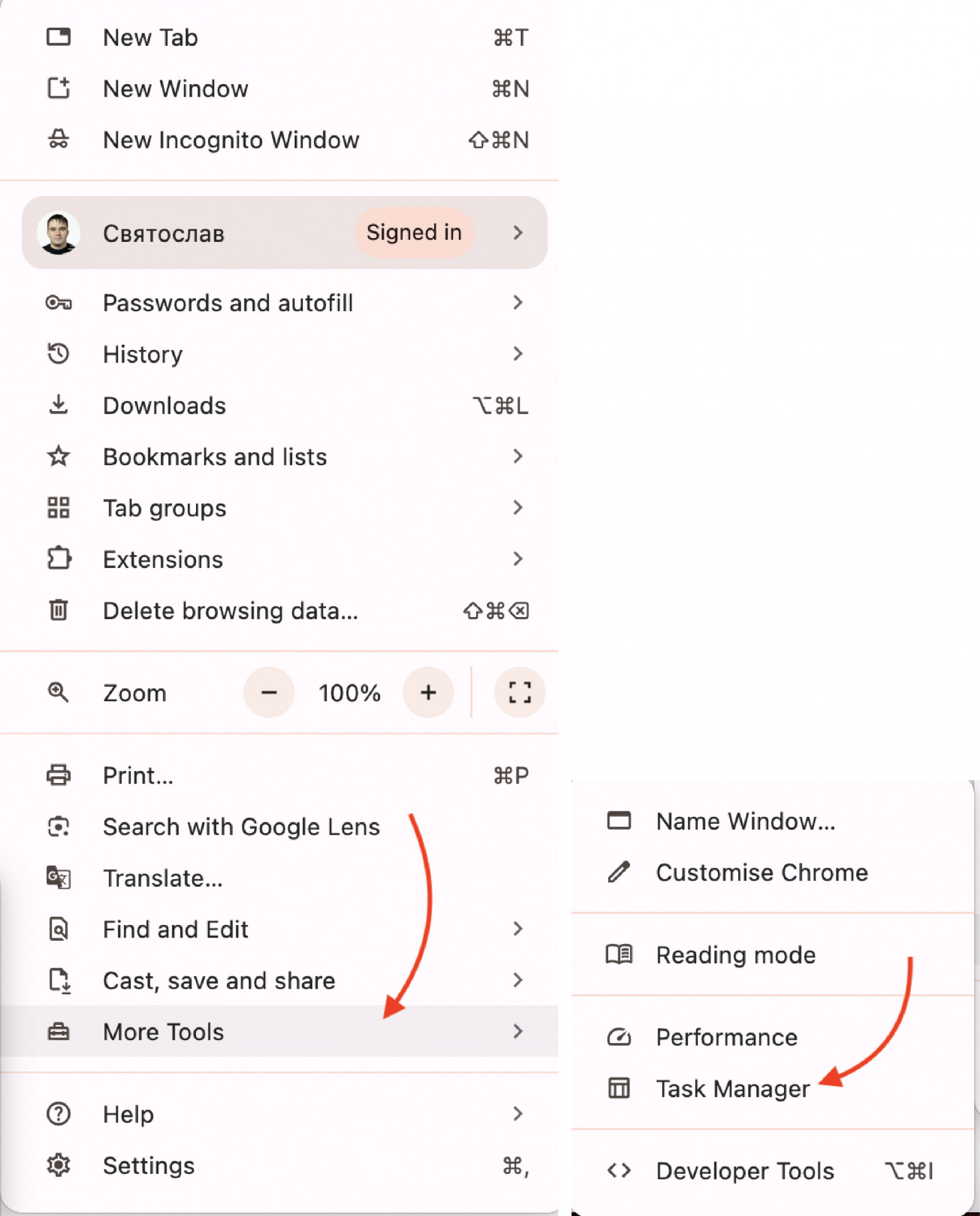Expand the Tab groups submenu arrow
This screenshot has height=1216, width=980.
coord(517,508)
